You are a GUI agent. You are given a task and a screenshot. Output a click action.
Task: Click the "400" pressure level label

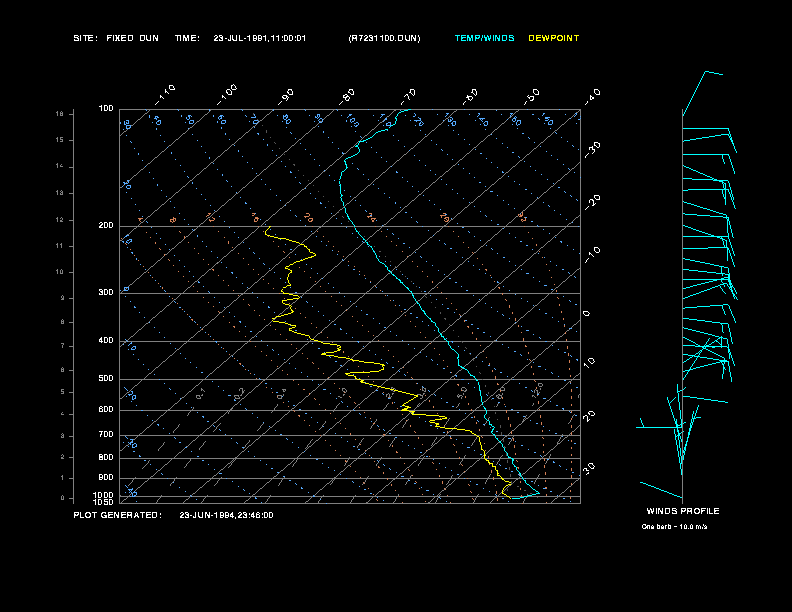coord(106,340)
